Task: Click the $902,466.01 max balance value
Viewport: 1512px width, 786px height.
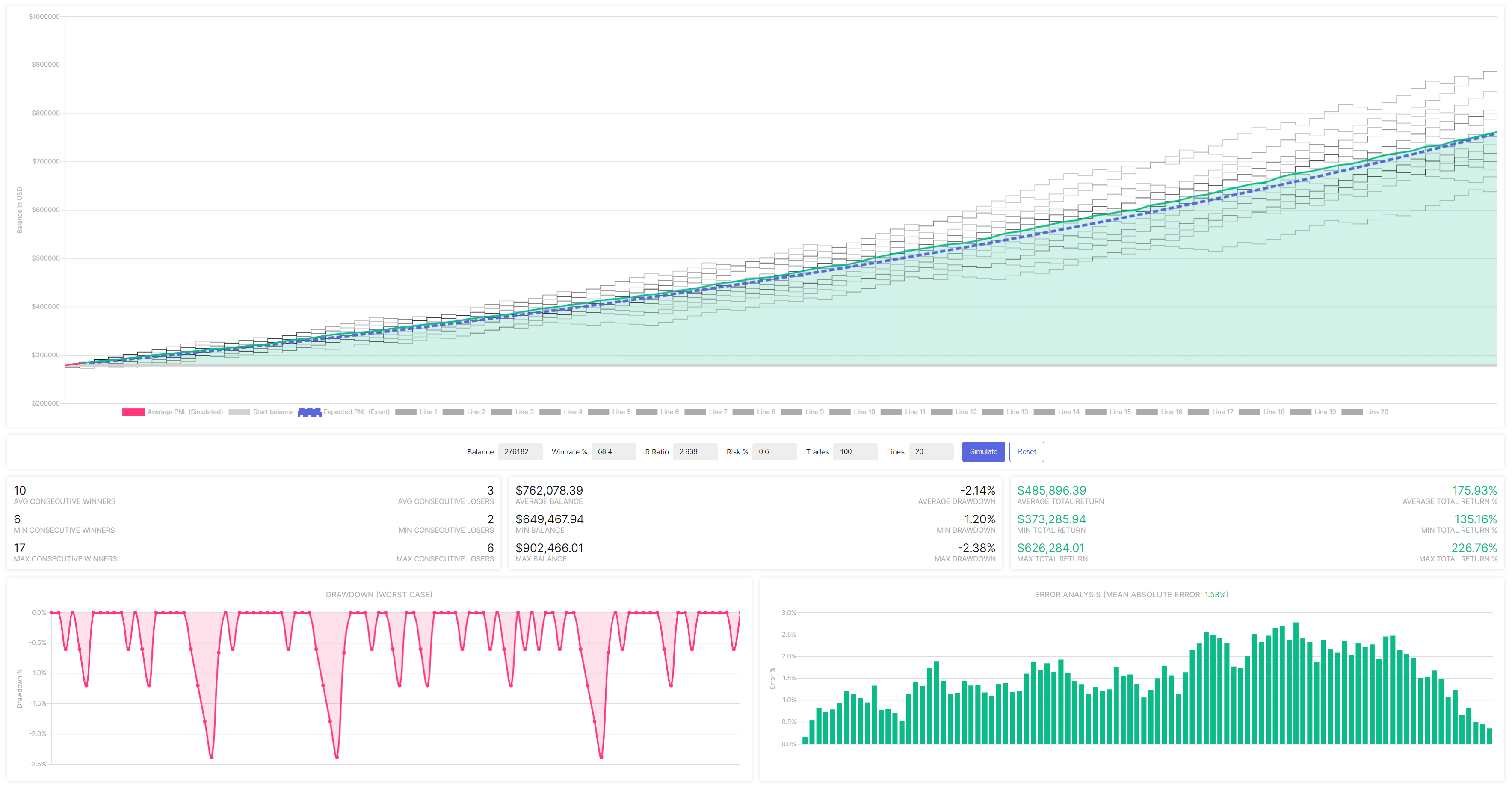Action: pos(549,548)
